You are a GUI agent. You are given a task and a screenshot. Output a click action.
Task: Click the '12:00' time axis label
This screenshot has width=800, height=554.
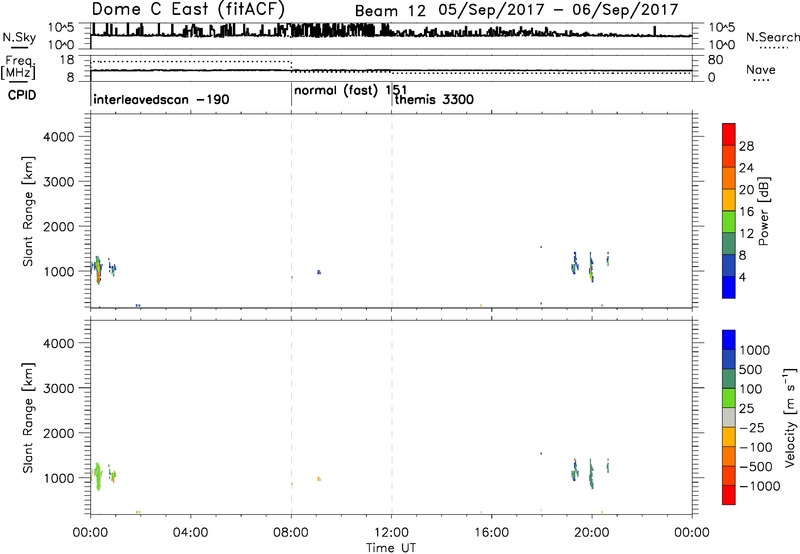pos(391,533)
